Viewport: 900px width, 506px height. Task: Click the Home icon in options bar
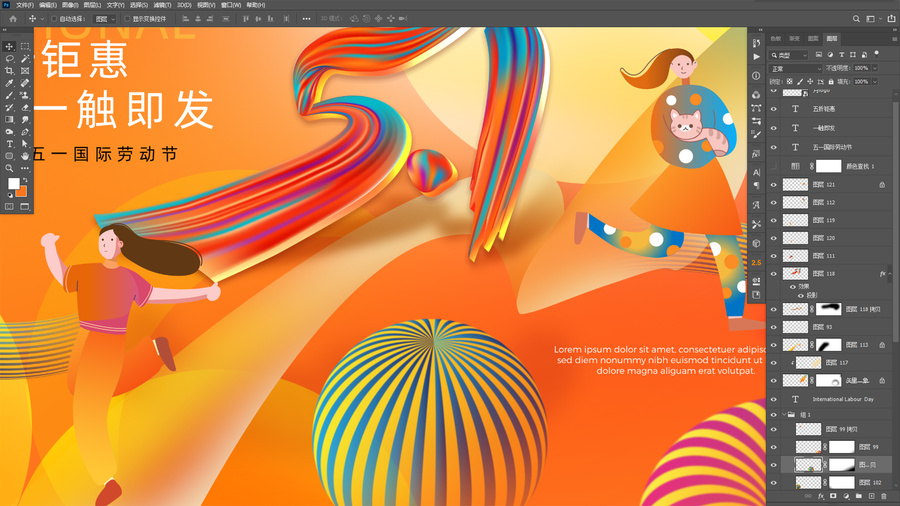(13, 19)
